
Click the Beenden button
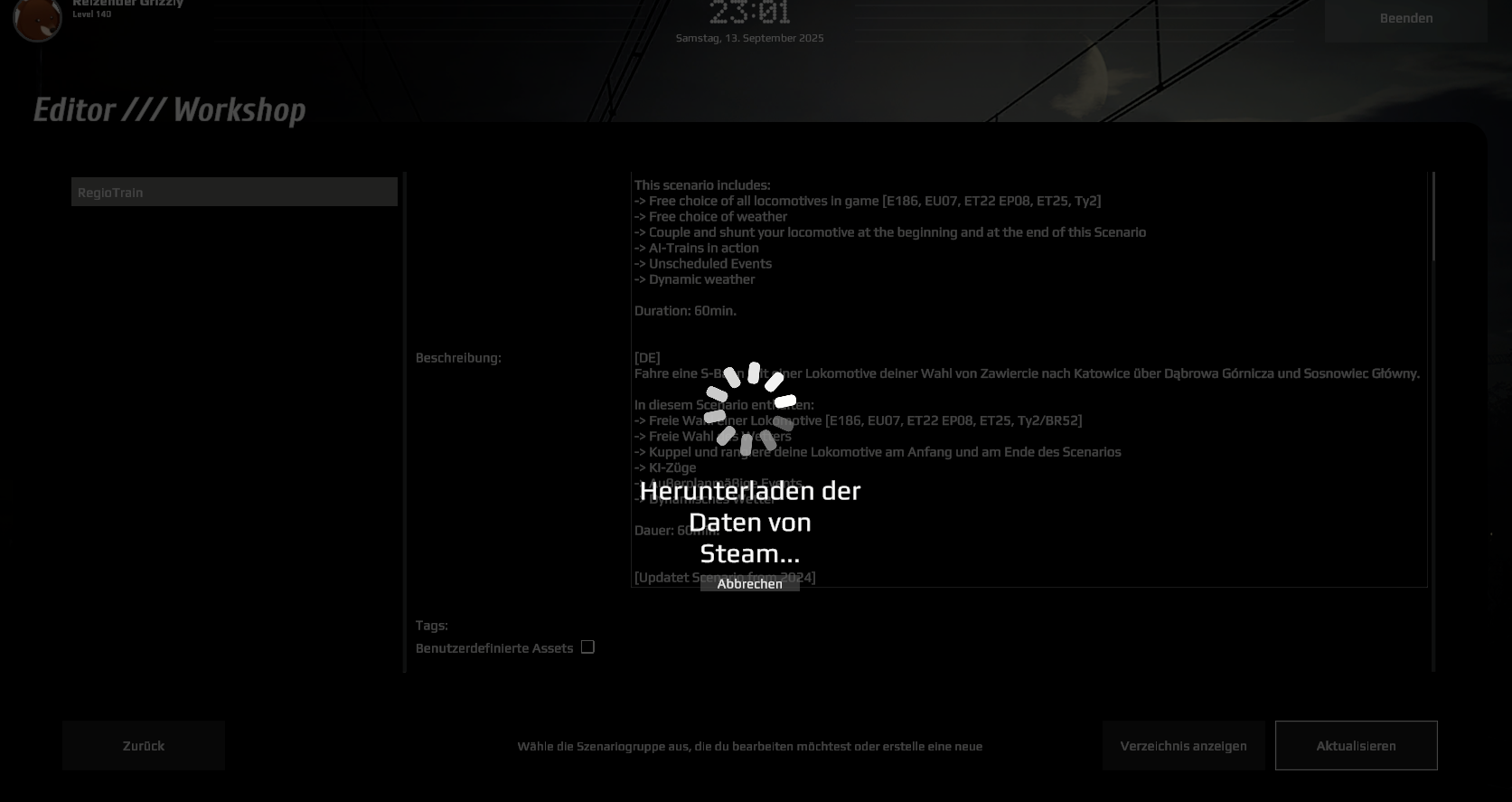[1406, 19]
